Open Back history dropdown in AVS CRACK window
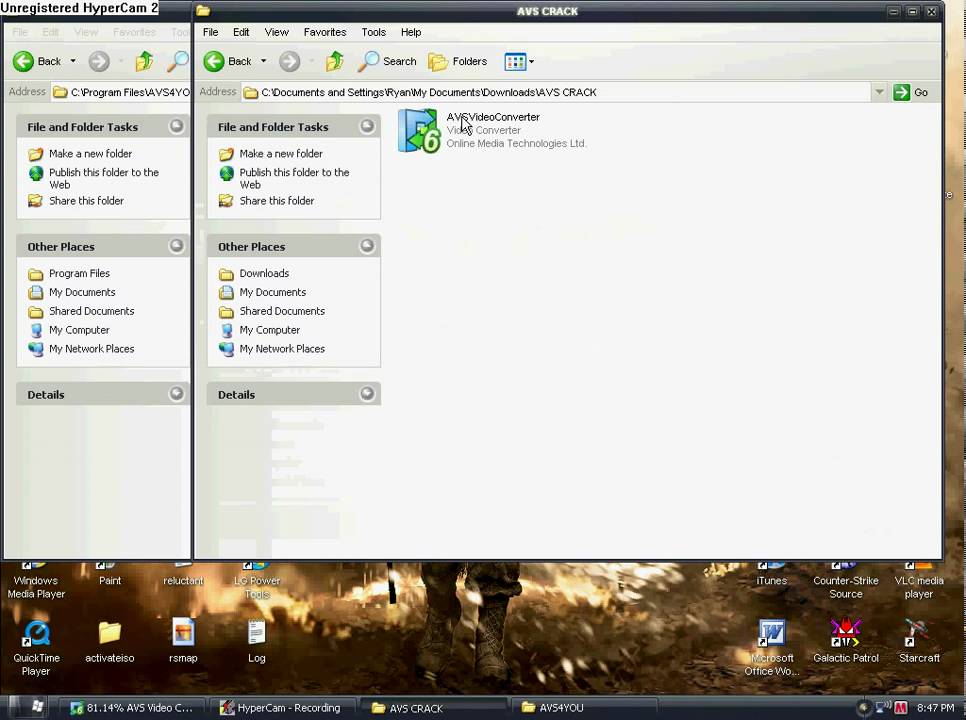The width and height of the screenshot is (966, 720). [x=263, y=61]
